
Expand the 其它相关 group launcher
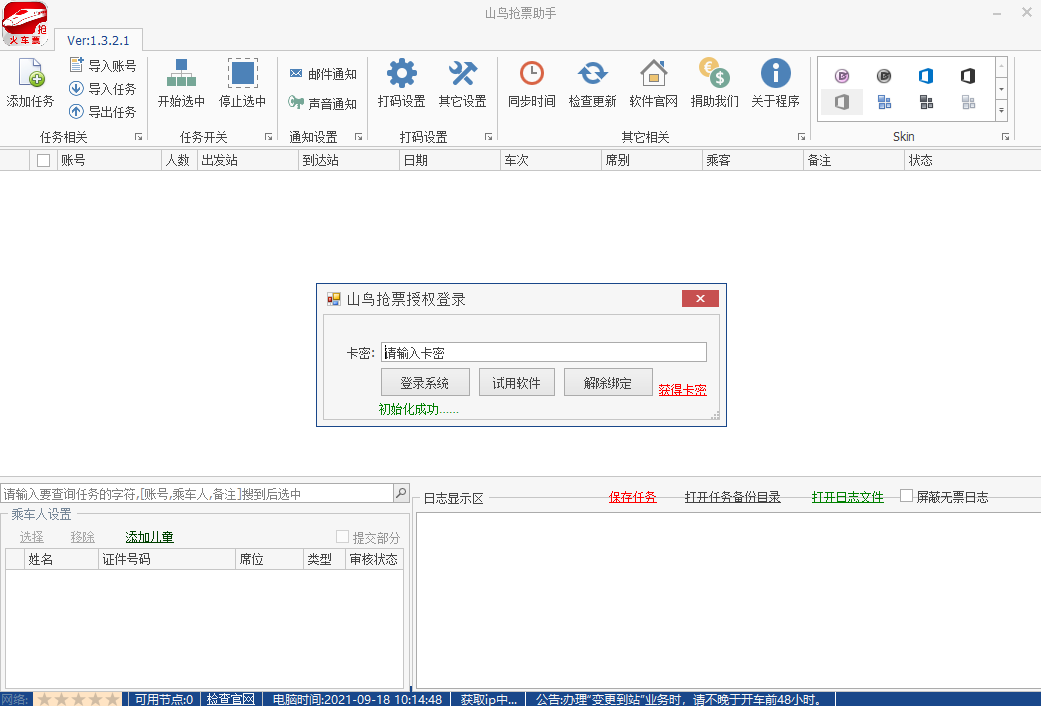coord(801,137)
